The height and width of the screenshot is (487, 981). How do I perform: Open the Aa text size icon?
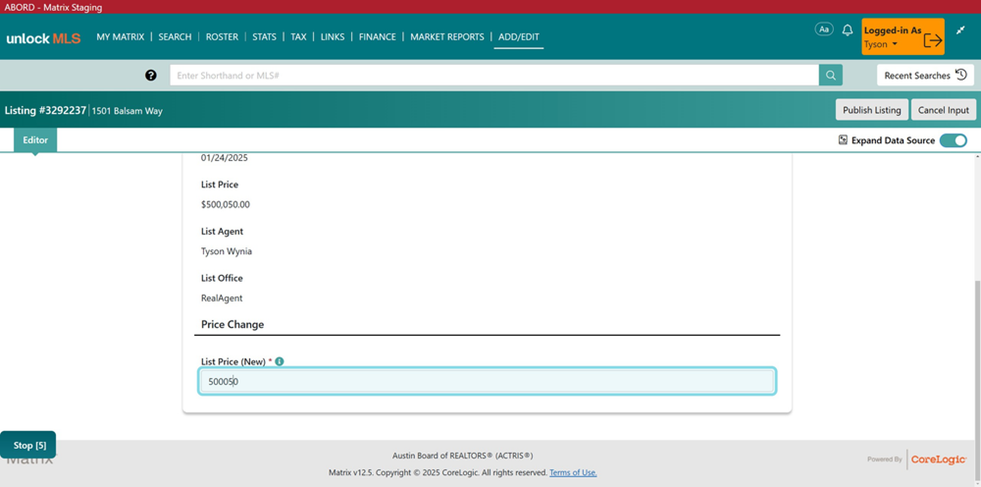pos(824,29)
